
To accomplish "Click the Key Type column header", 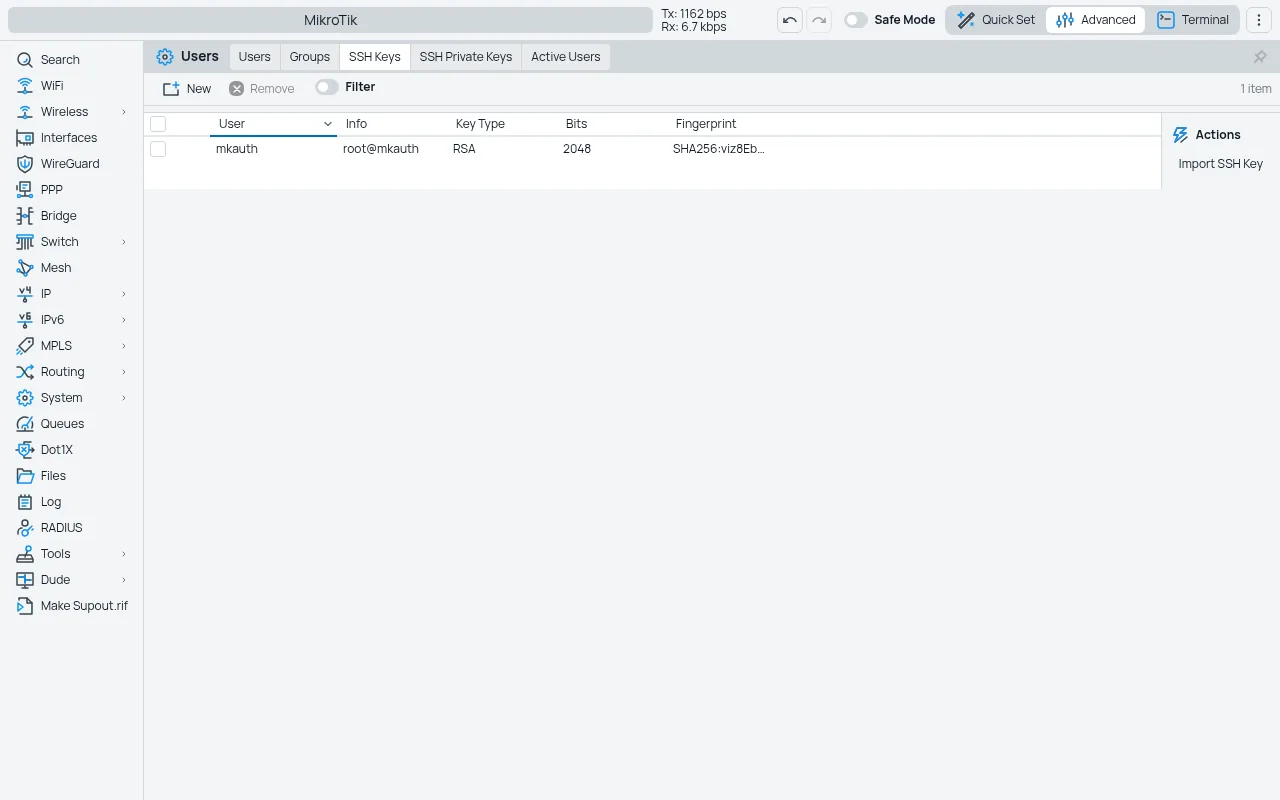I will pyautogui.click(x=480, y=124).
